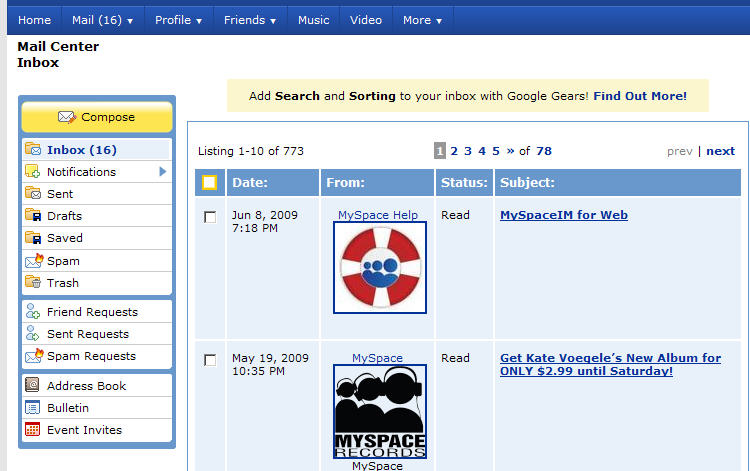Image resolution: width=750 pixels, height=471 pixels.
Task: Open Music in the navigation bar
Action: click(313, 20)
